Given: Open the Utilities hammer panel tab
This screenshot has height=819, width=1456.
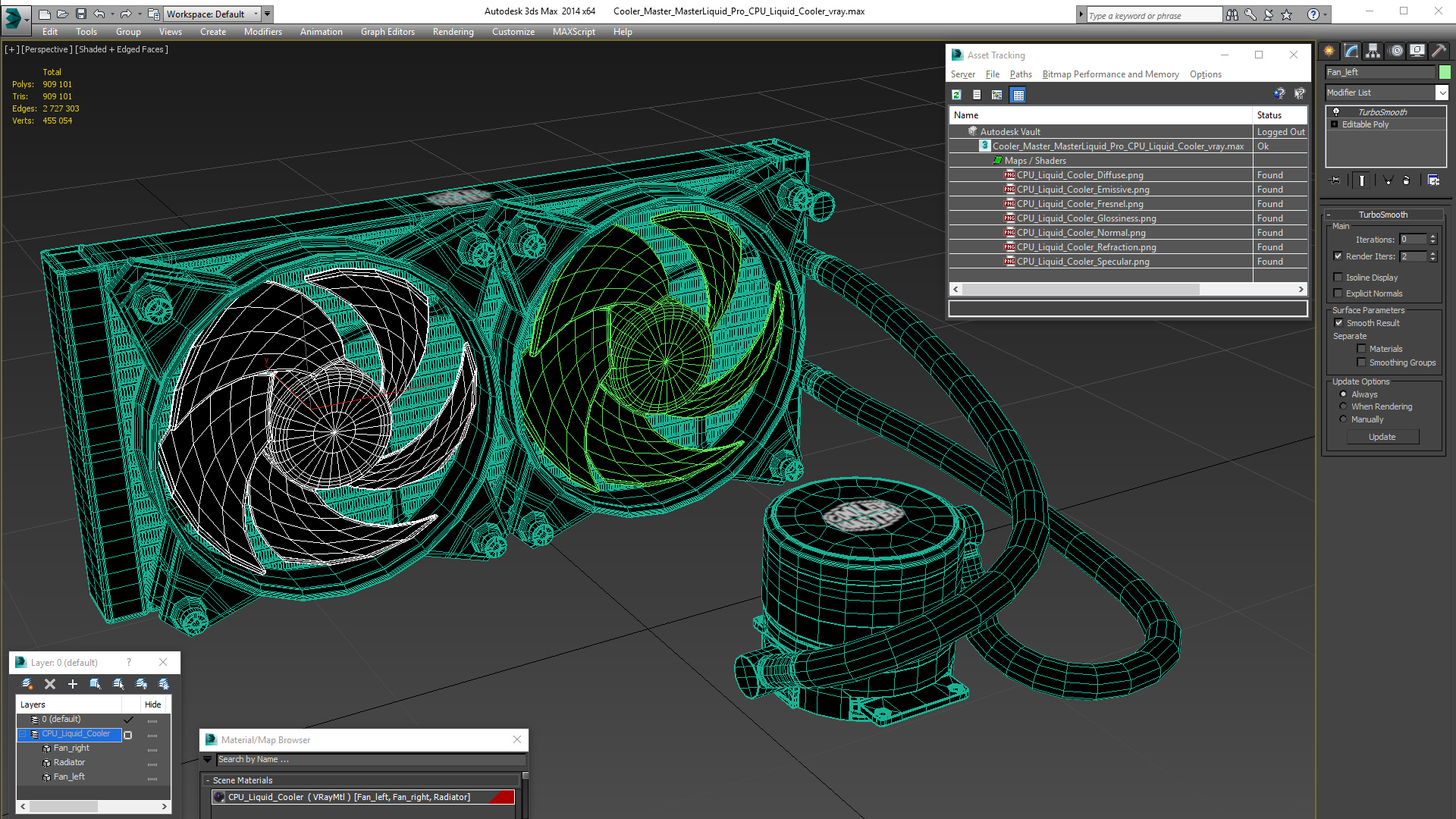Looking at the screenshot, I should point(1439,51).
